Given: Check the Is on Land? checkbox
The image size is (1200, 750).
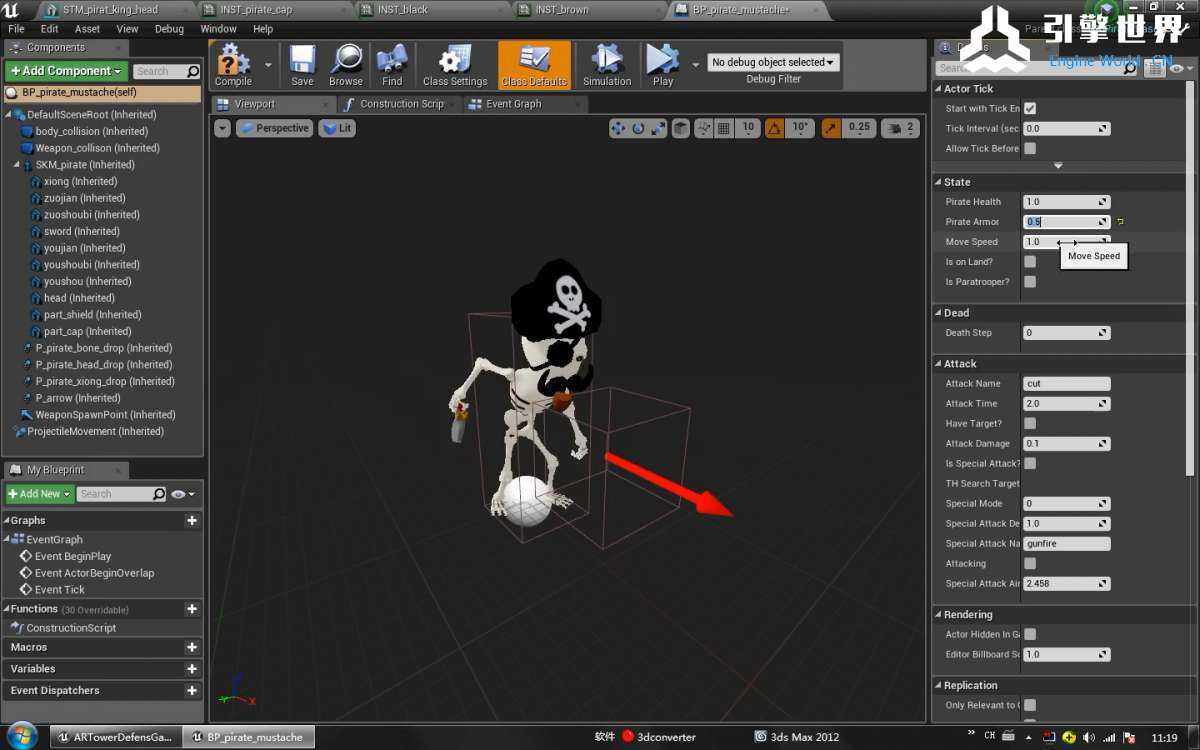Looking at the screenshot, I should (1030, 262).
